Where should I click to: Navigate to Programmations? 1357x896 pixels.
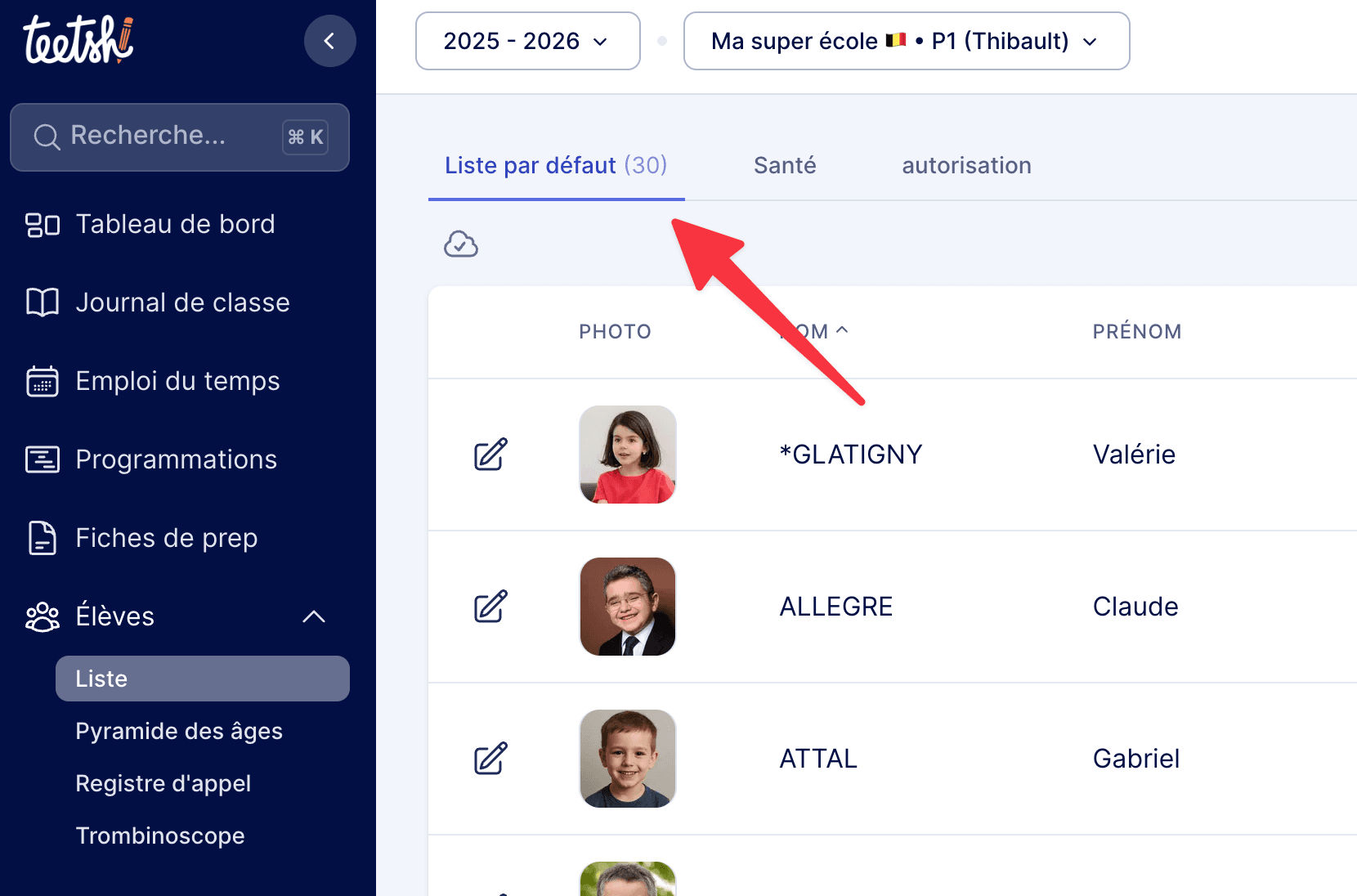(x=176, y=459)
